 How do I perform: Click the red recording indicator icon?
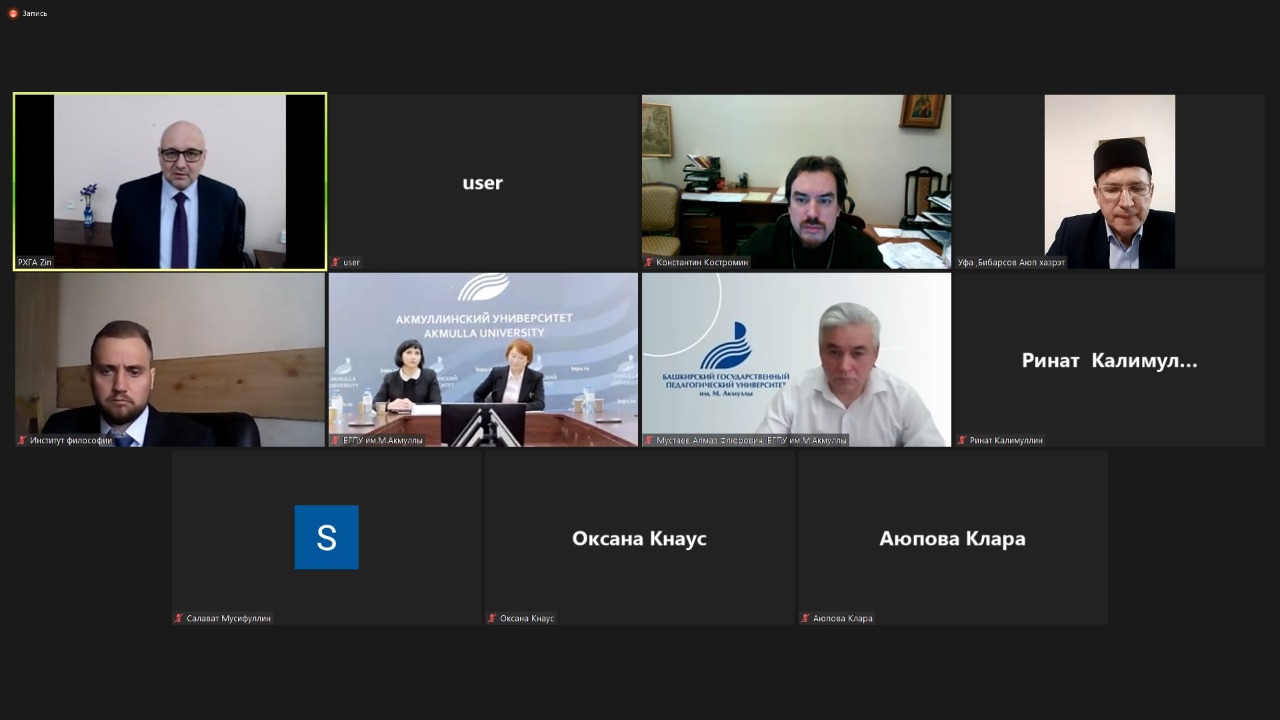[13, 13]
